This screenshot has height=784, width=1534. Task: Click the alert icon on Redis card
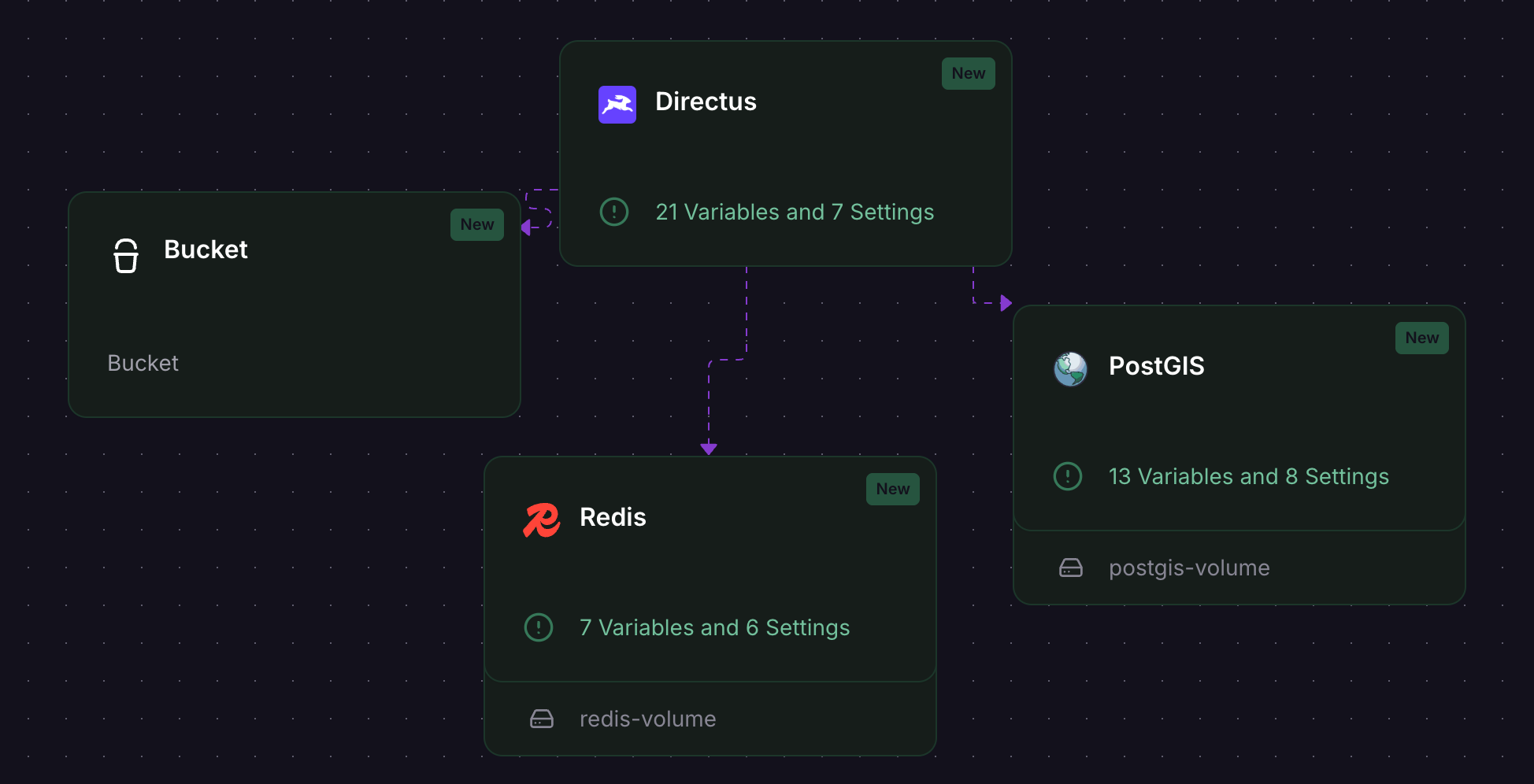(x=539, y=627)
